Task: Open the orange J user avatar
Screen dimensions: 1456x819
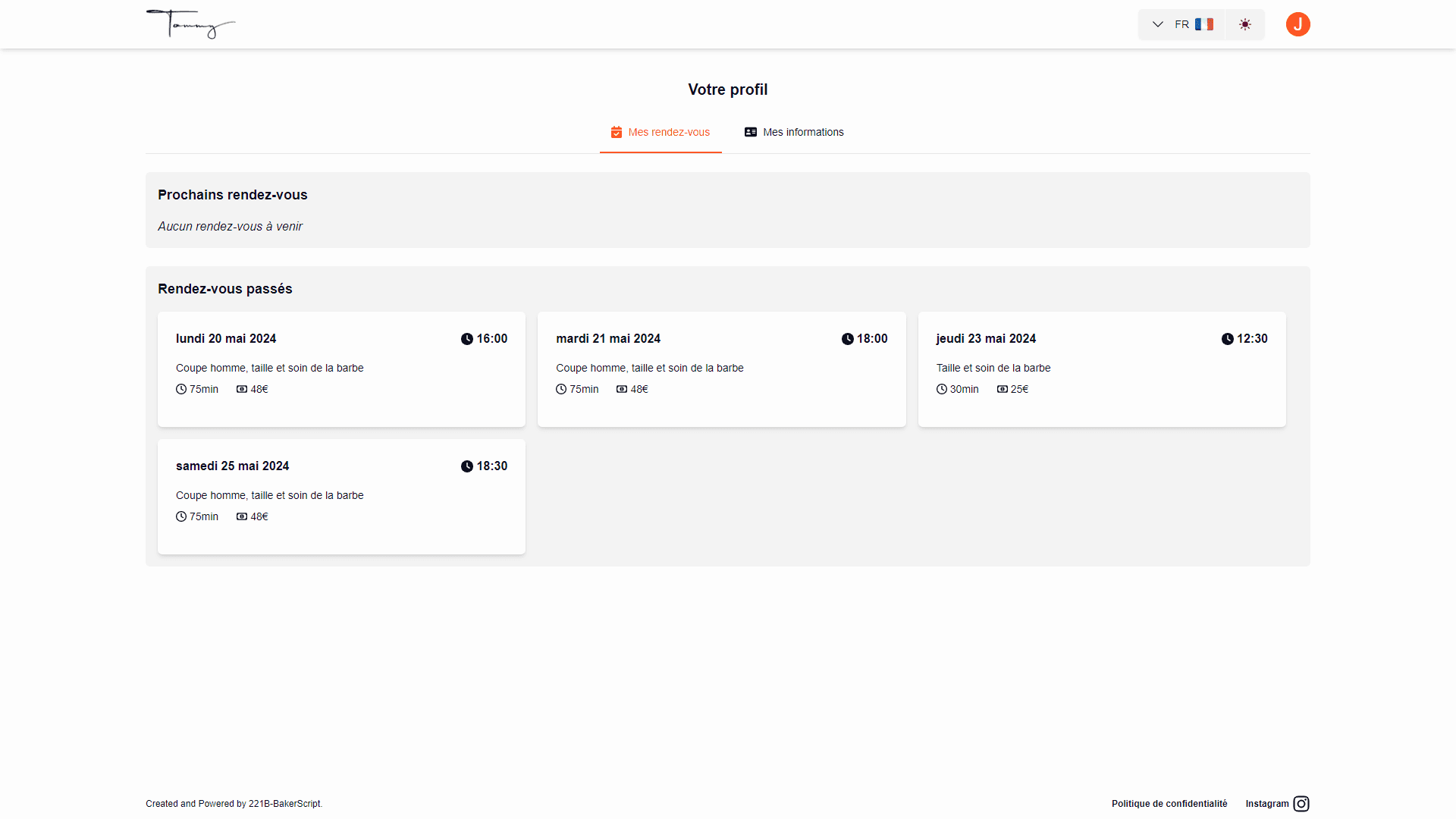Action: tap(1298, 24)
